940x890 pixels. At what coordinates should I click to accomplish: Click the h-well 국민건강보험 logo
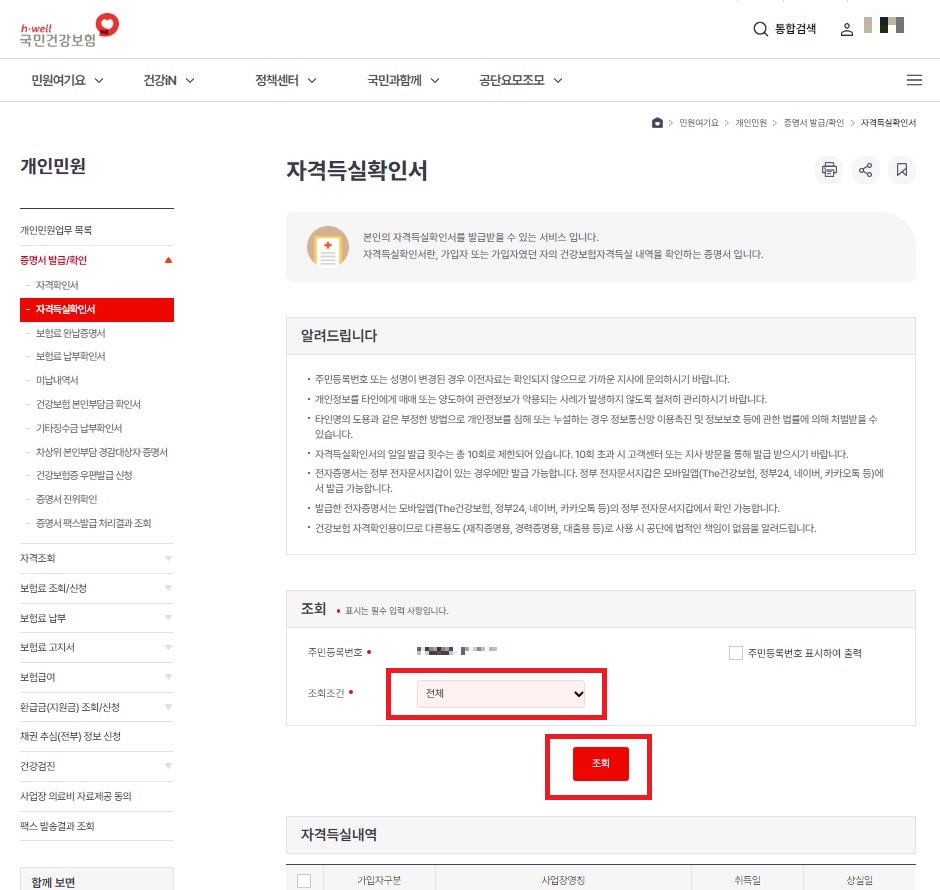tap(65, 28)
